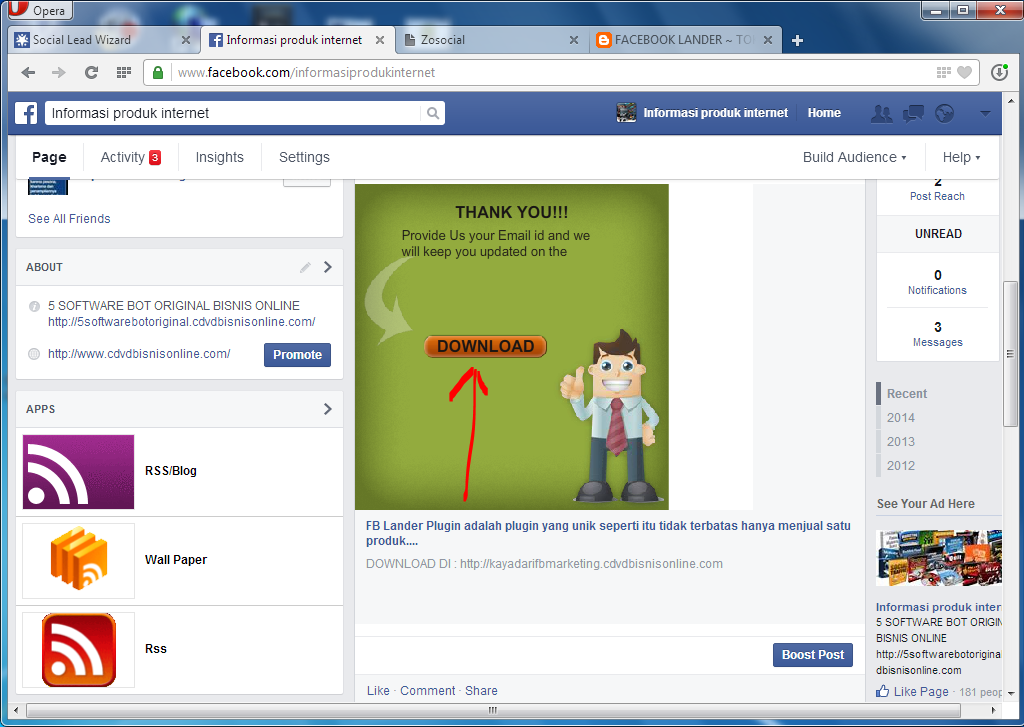The height and width of the screenshot is (727, 1024).
Task: Open Post Reach stats link
Action: tap(937, 196)
